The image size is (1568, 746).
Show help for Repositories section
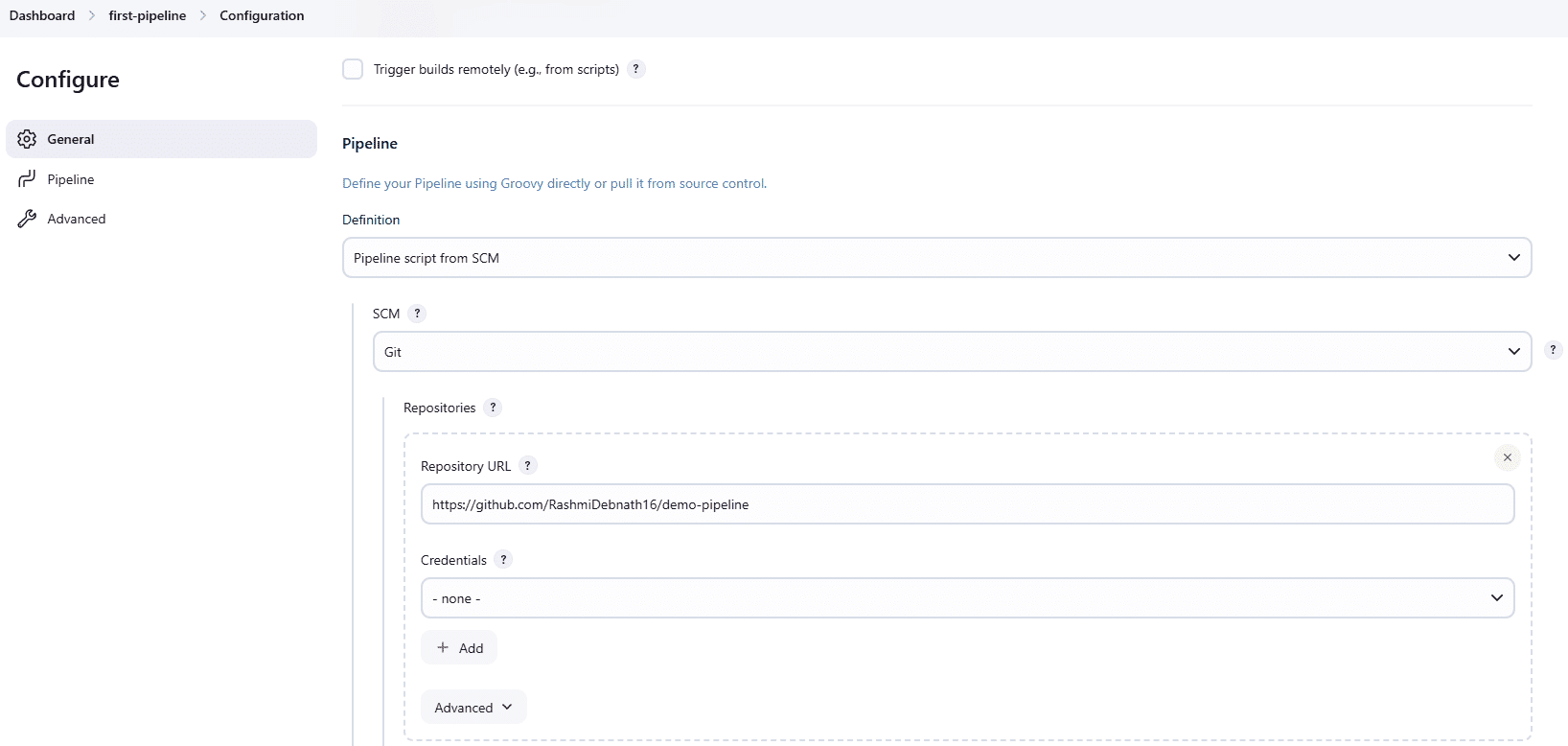pyautogui.click(x=493, y=408)
